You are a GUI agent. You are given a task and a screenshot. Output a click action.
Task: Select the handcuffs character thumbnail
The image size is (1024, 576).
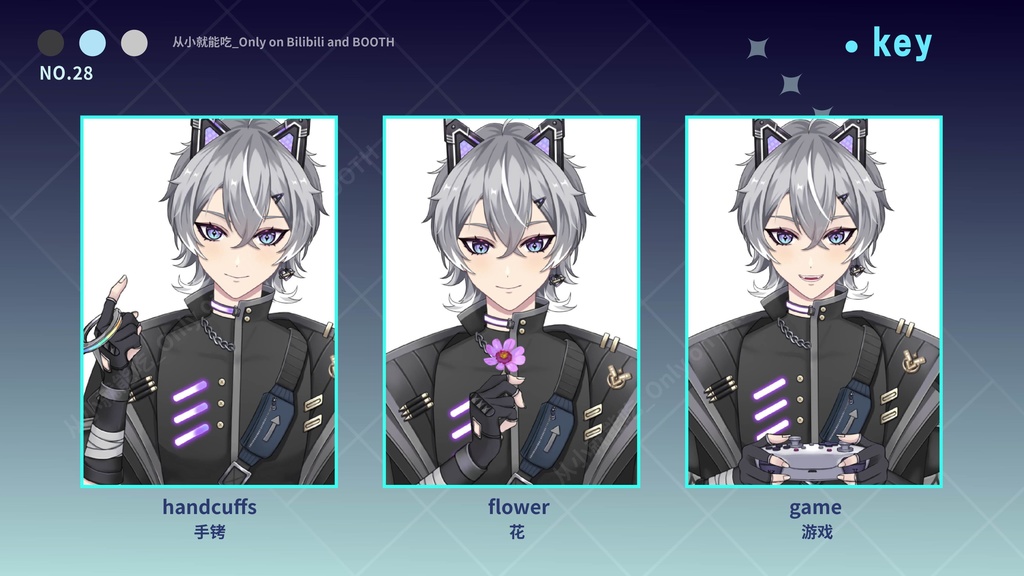point(209,302)
